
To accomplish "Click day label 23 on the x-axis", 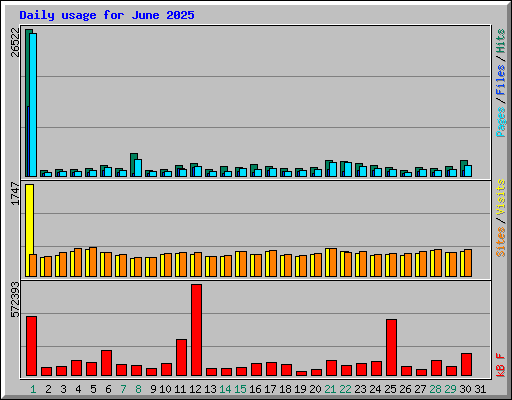I will pos(360,389).
